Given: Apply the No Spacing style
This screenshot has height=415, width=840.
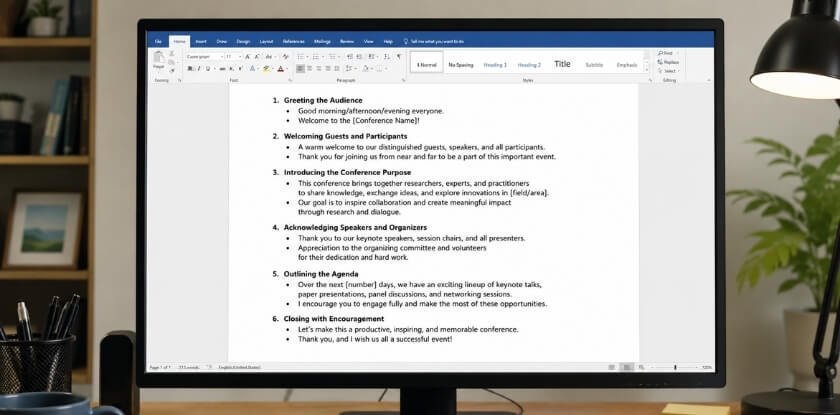Looking at the screenshot, I should (x=461, y=65).
